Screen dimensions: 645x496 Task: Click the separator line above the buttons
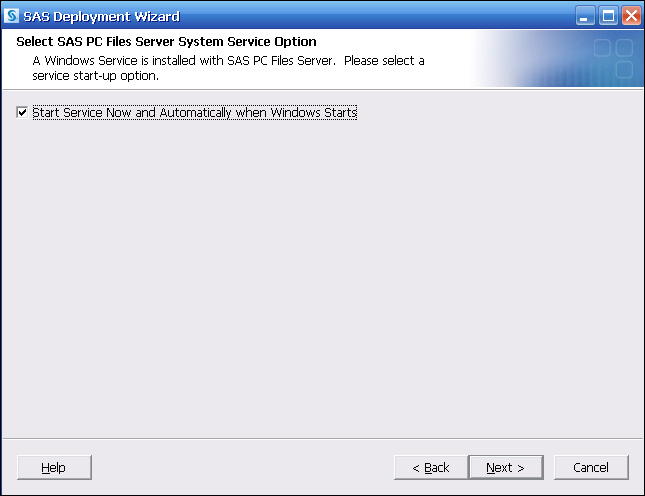point(322,437)
